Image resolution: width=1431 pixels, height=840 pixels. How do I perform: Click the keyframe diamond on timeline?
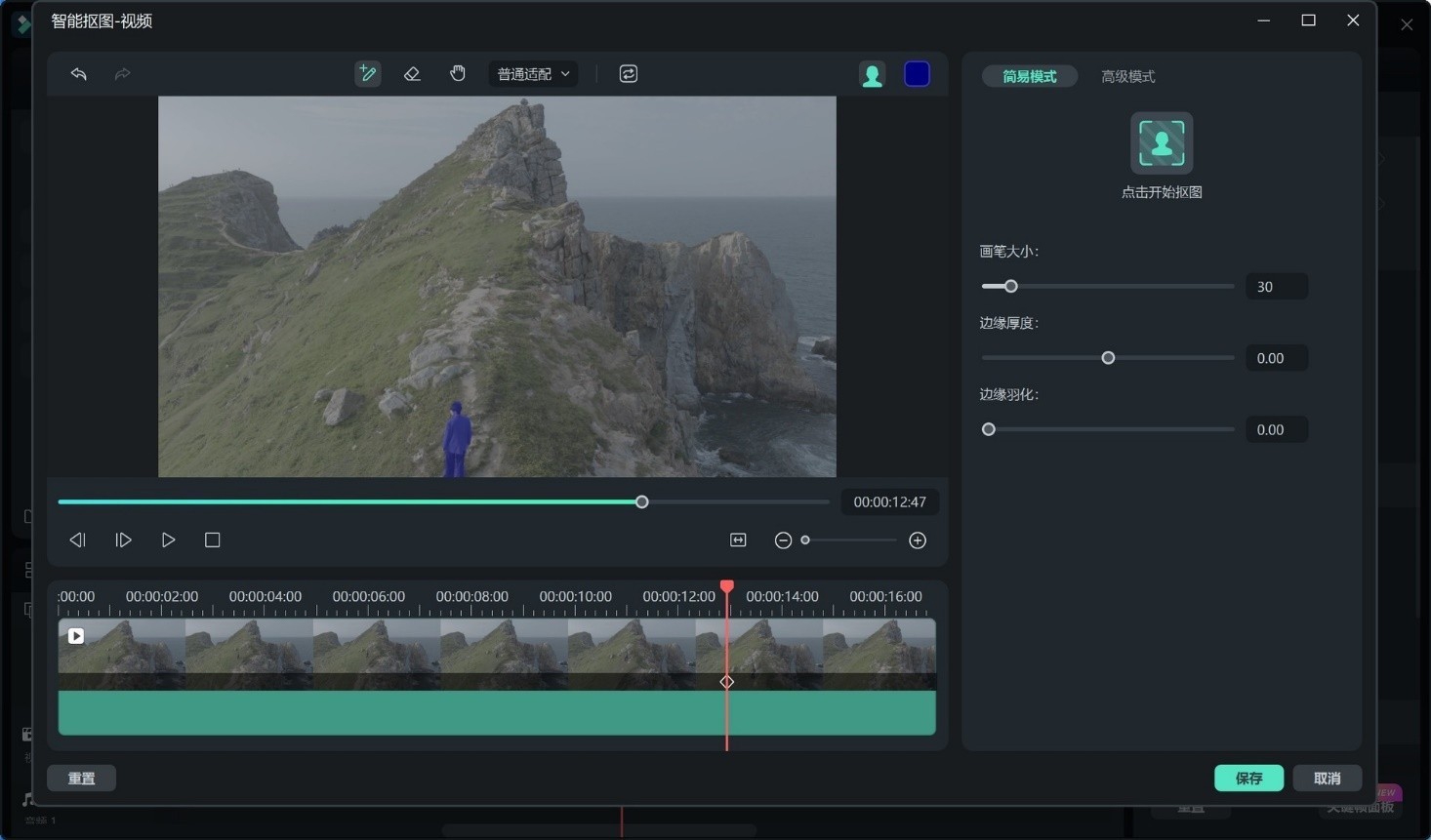point(727,682)
